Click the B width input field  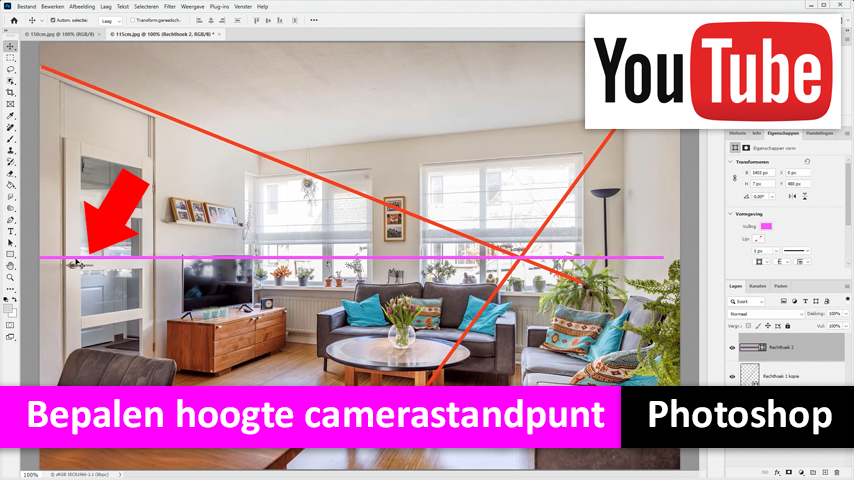tap(762, 173)
